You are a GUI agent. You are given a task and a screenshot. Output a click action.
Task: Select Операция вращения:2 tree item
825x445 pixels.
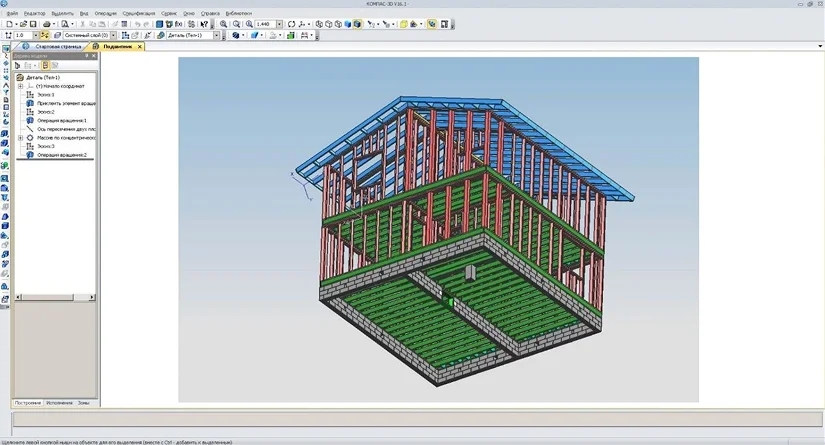[62, 155]
